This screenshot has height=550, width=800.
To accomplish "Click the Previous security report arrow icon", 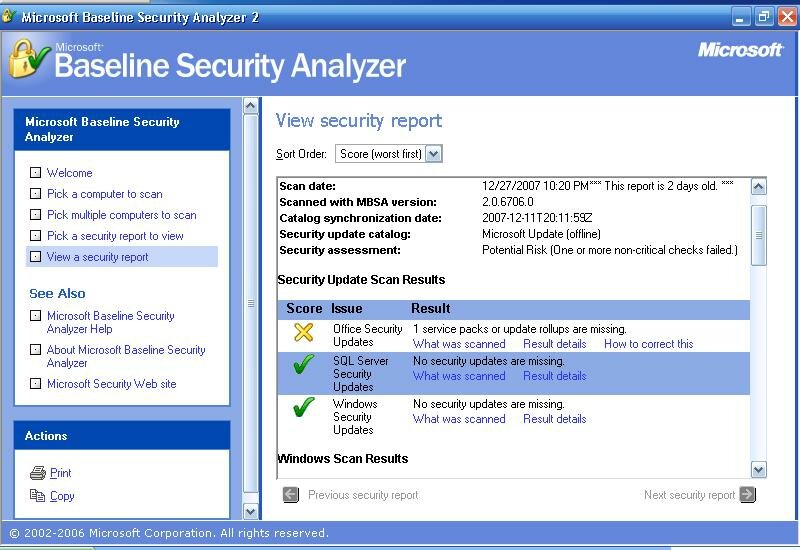I will (x=291, y=494).
